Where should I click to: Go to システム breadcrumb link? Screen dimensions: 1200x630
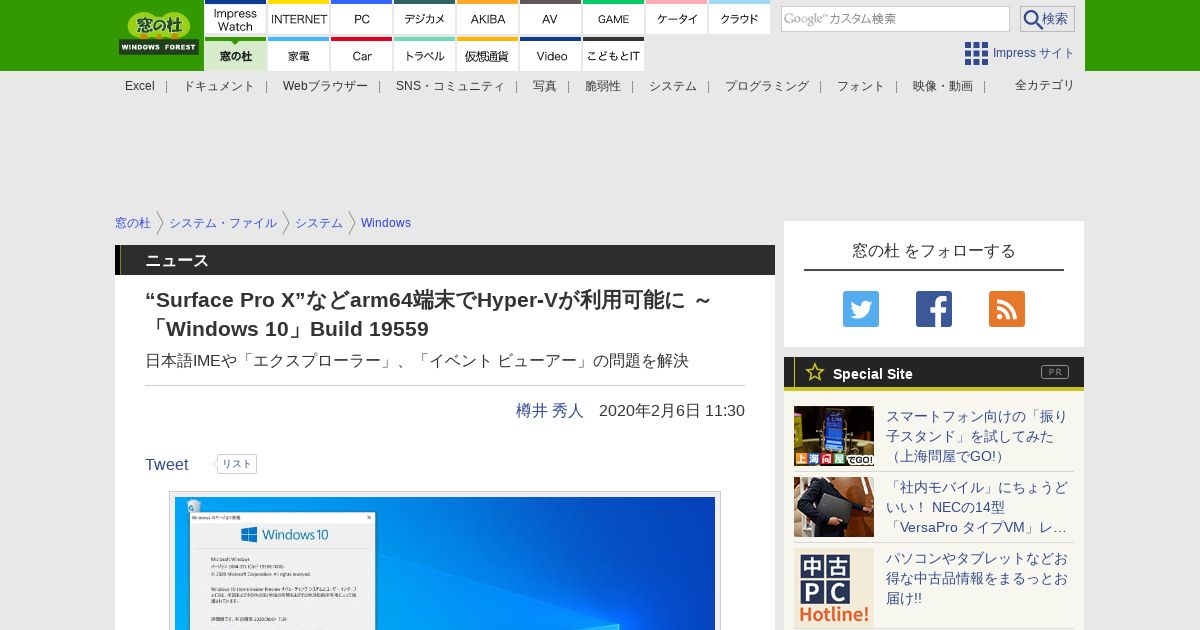click(319, 223)
